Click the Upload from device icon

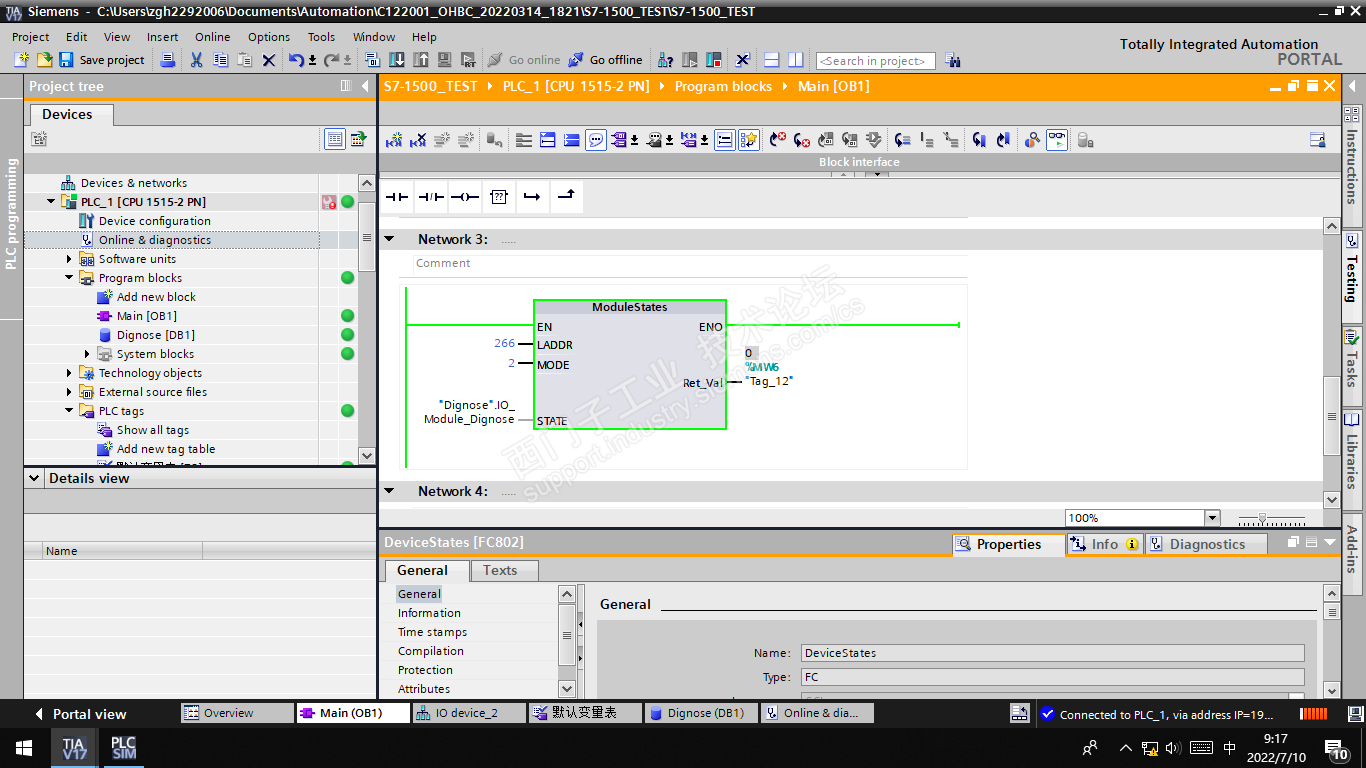click(420, 60)
